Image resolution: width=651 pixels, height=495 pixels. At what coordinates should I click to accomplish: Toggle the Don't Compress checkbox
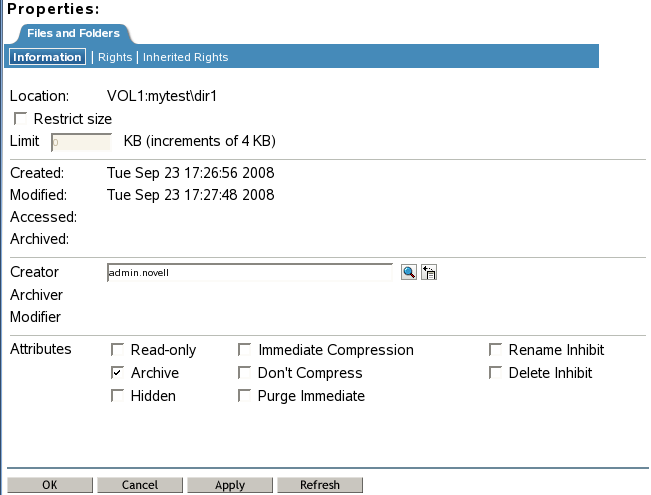tap(245, 373)
